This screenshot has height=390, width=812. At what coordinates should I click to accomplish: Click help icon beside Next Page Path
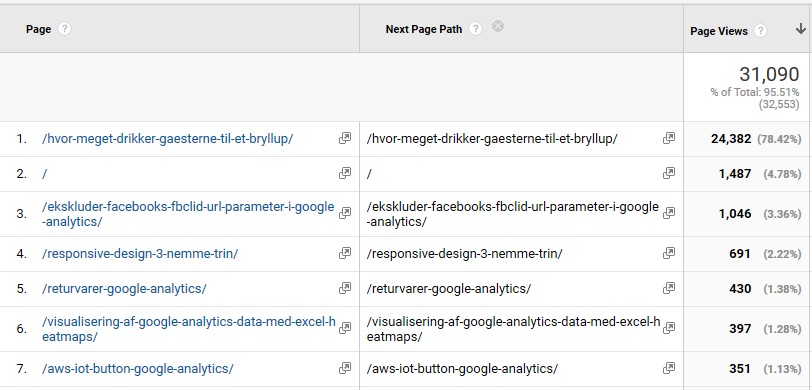click(x=475, y=29)
